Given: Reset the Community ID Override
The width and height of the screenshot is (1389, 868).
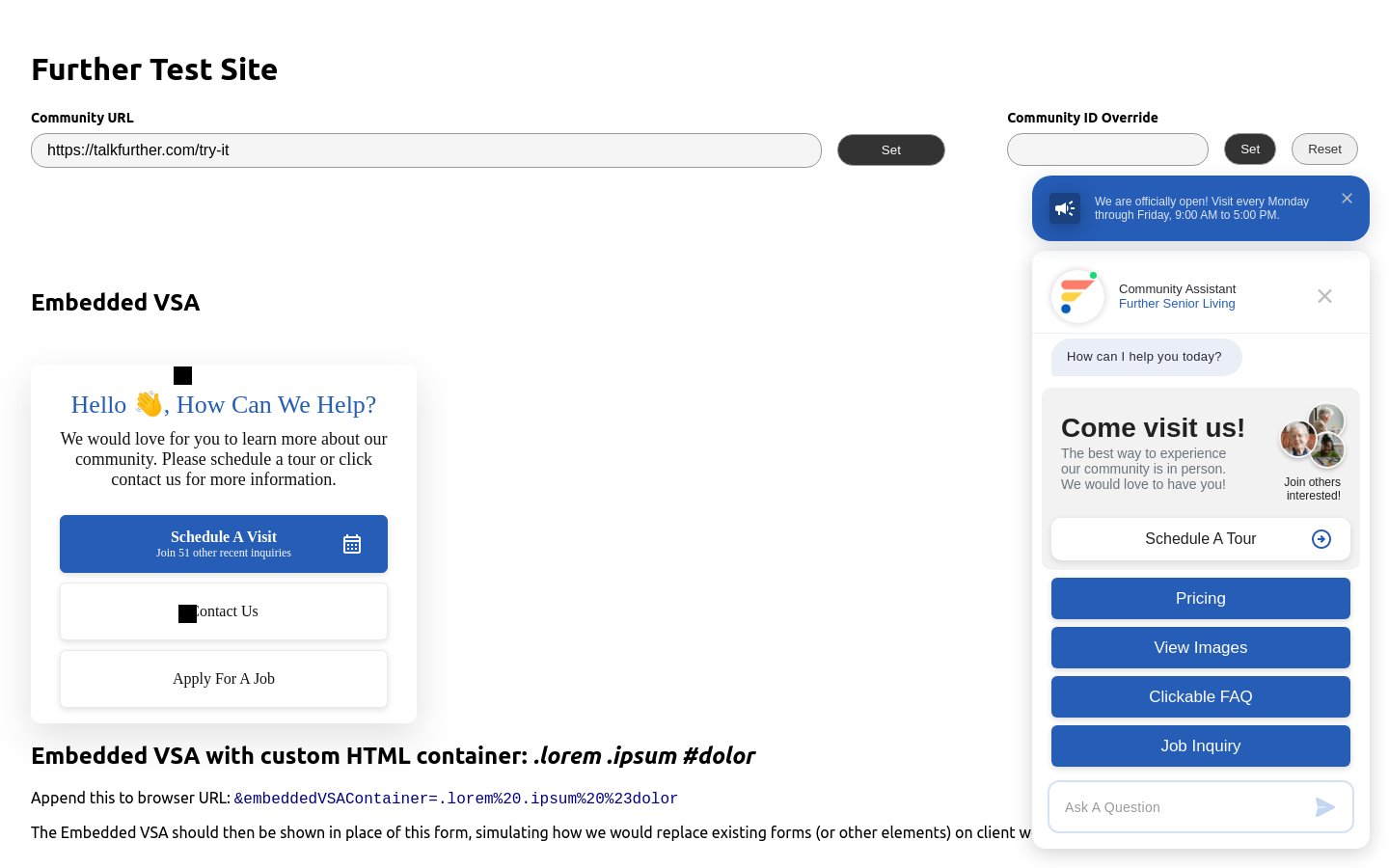Looking at the screenshot, I should [1324, 149].
